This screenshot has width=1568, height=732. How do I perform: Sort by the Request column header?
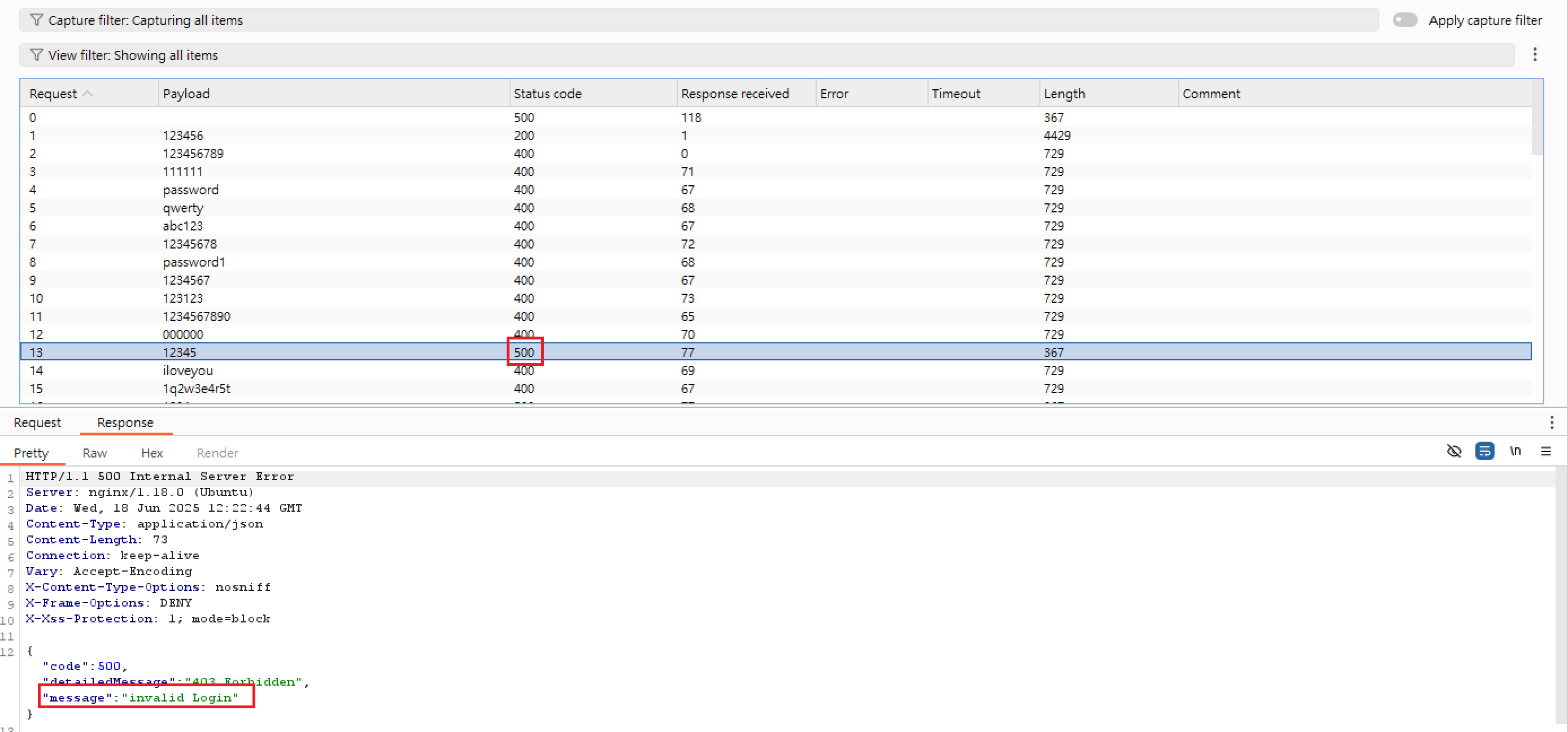click(x=89, y=94)
